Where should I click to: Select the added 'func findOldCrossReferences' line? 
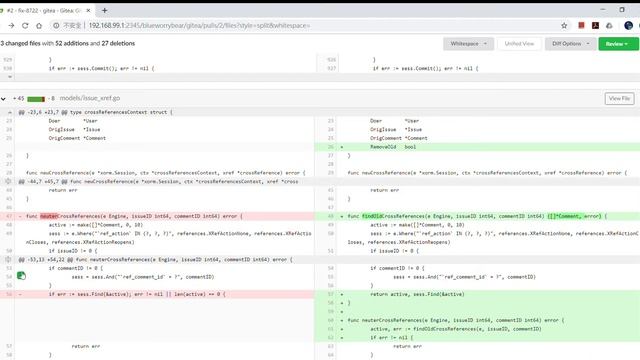click(477, 216)
